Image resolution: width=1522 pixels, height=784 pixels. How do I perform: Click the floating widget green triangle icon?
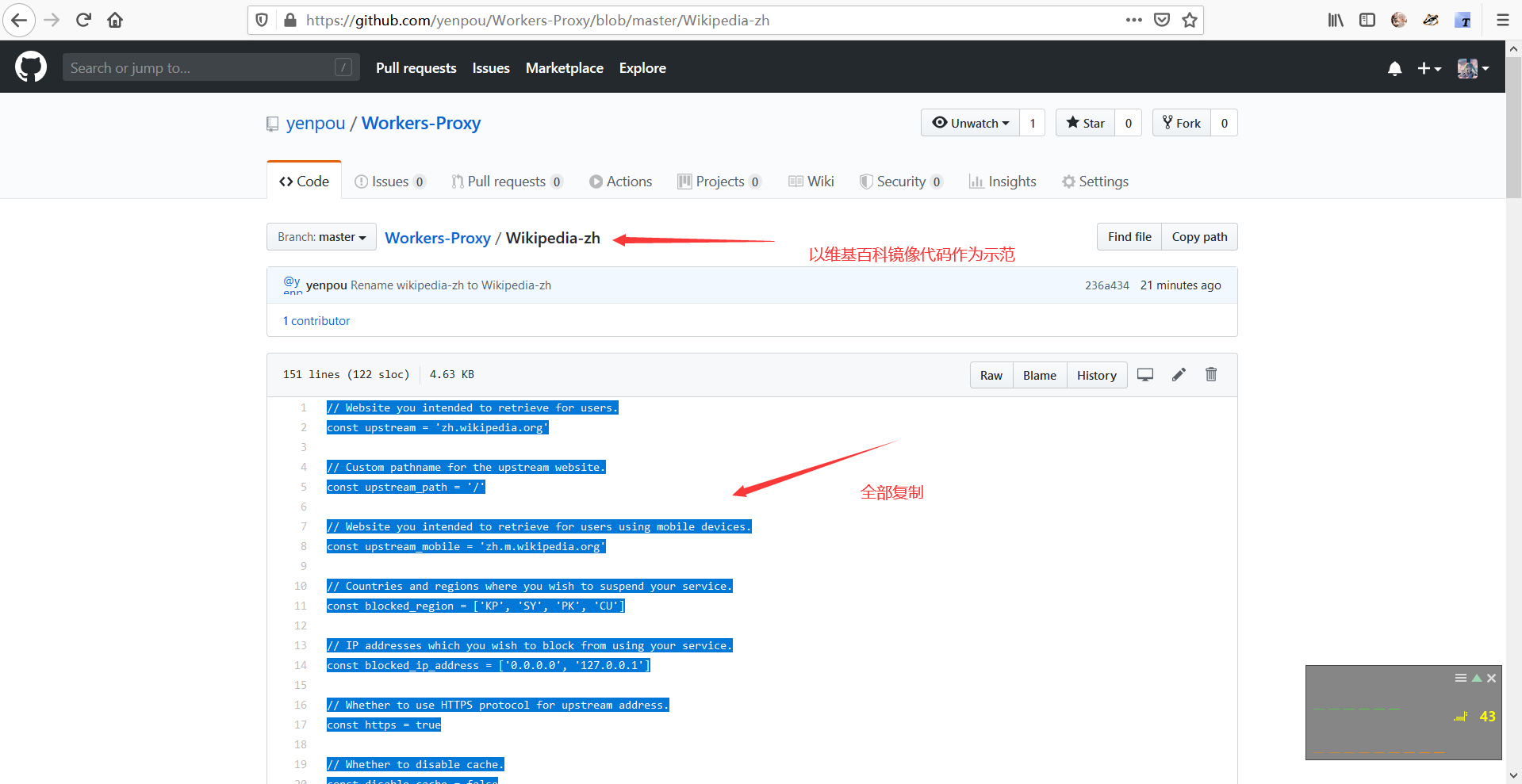pos(1477,679)
